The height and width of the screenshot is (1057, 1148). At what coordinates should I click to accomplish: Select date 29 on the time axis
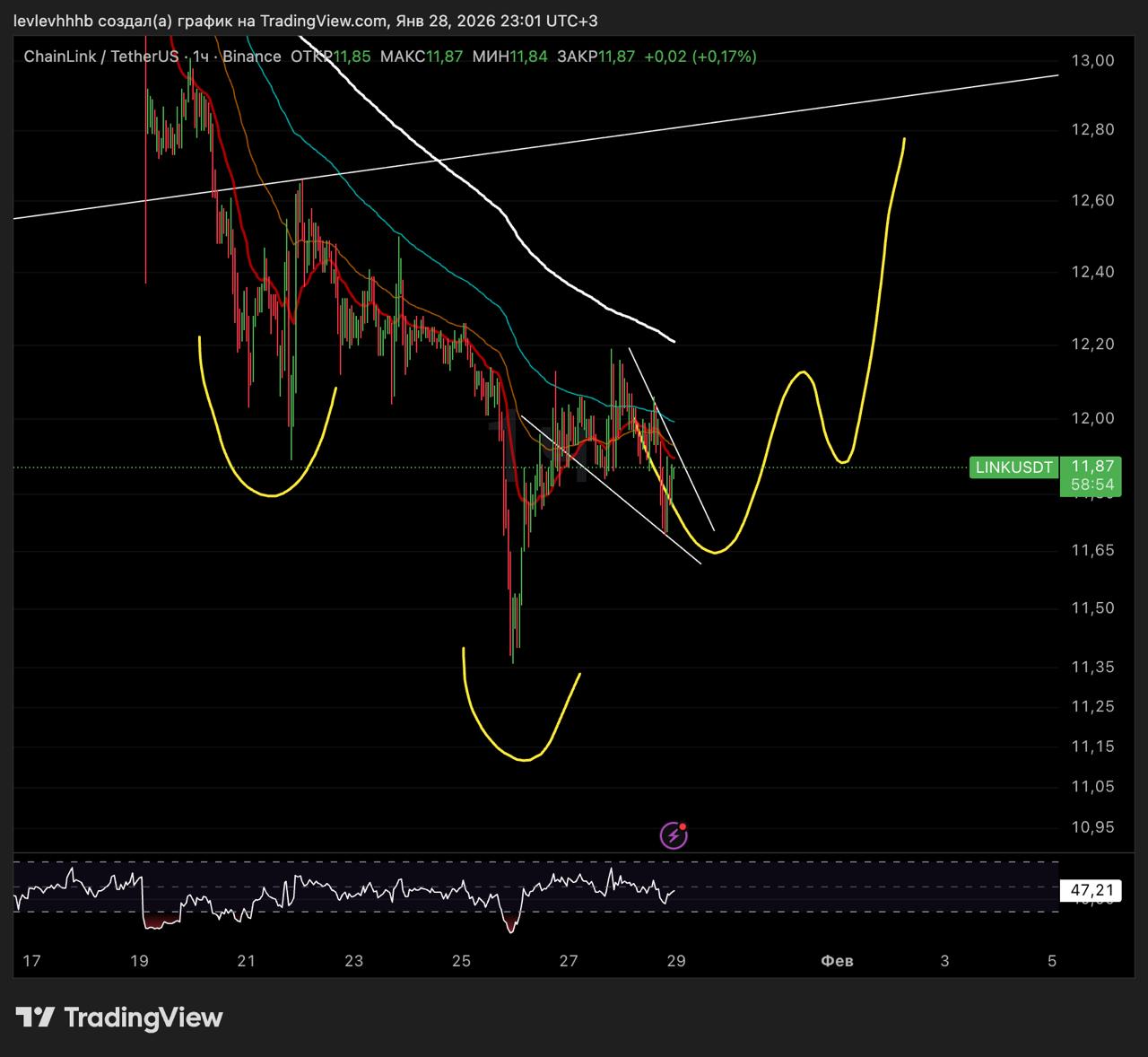coord(676,961)
